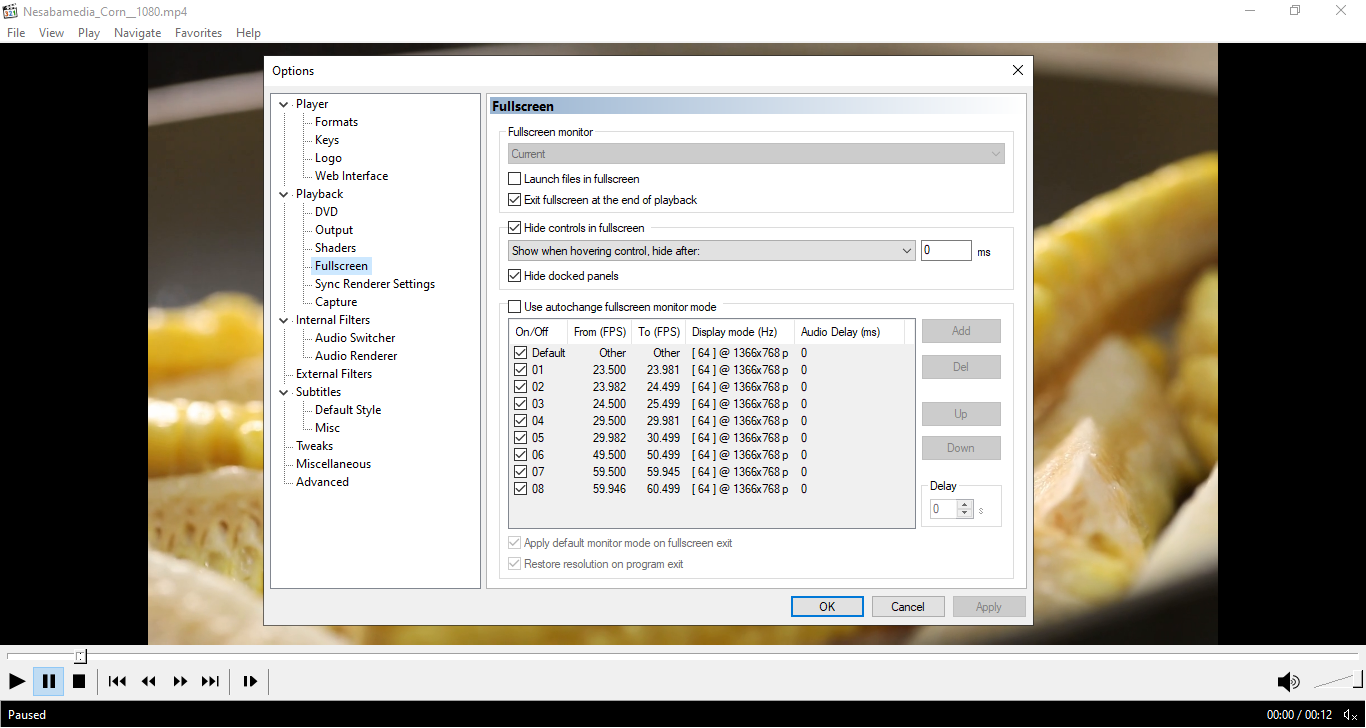Click the frame step icon
Image resolution: width=1366 pixels, height=728 pixels.
(250, 681)
